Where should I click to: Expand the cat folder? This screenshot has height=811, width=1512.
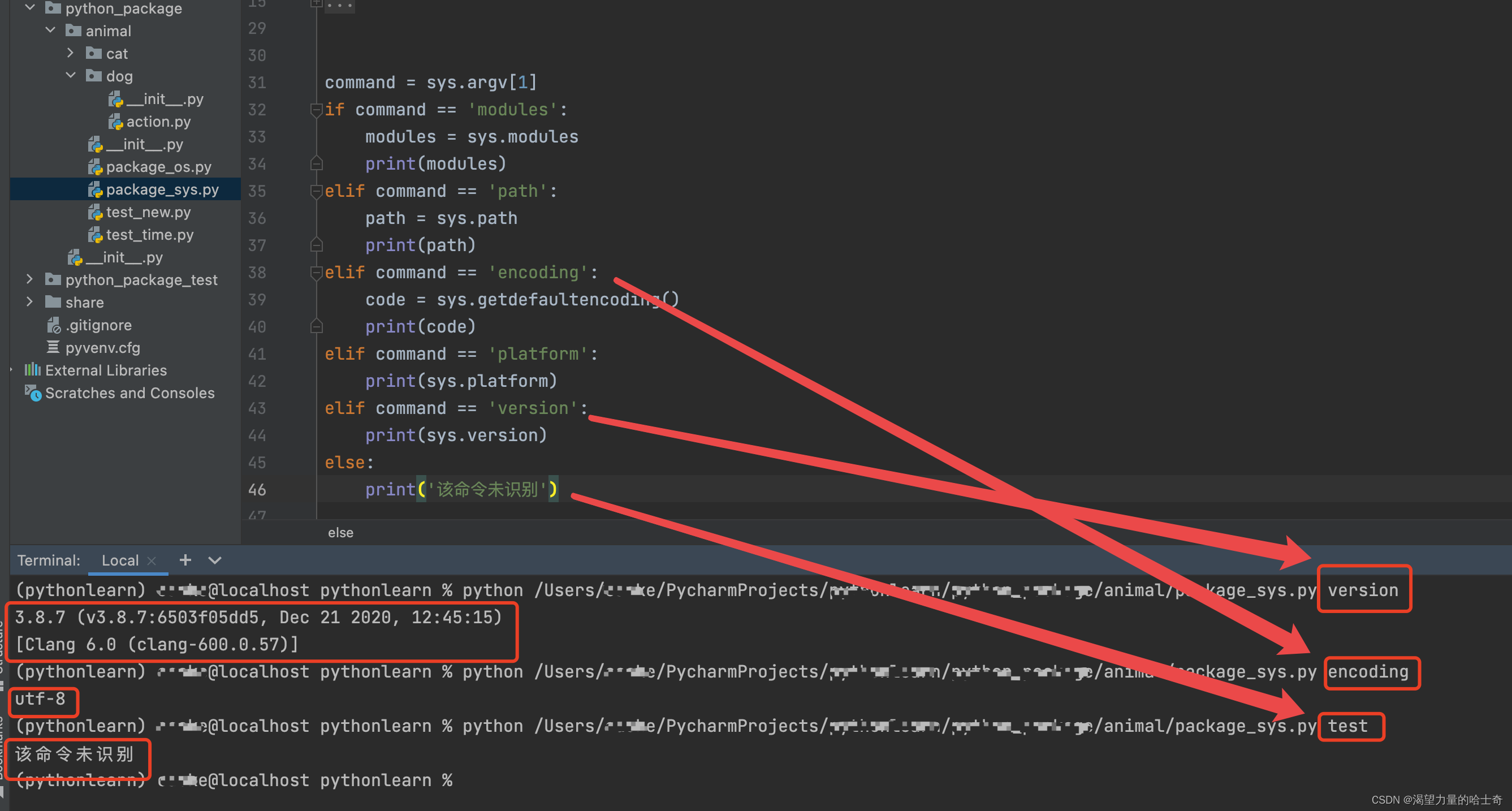click(x=71, y=53)
